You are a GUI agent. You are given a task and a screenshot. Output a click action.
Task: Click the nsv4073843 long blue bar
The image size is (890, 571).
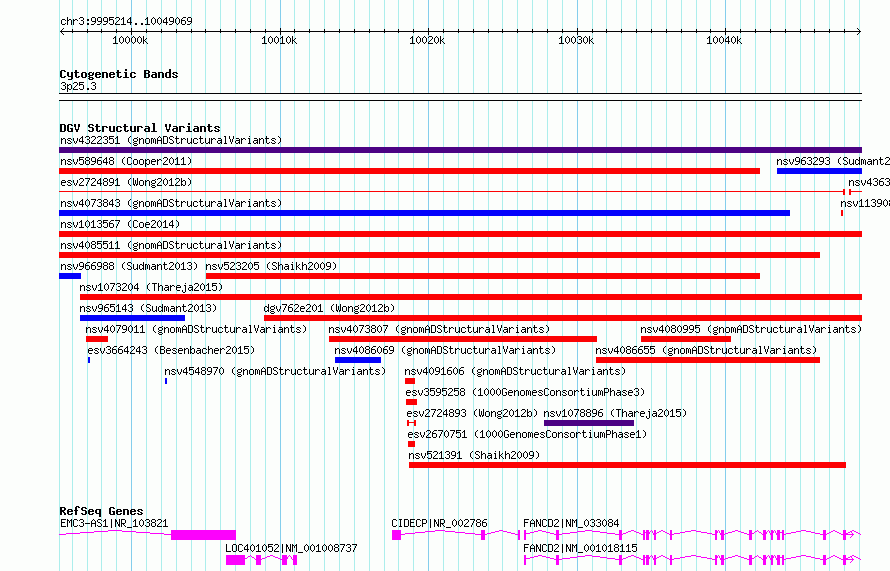425,213
